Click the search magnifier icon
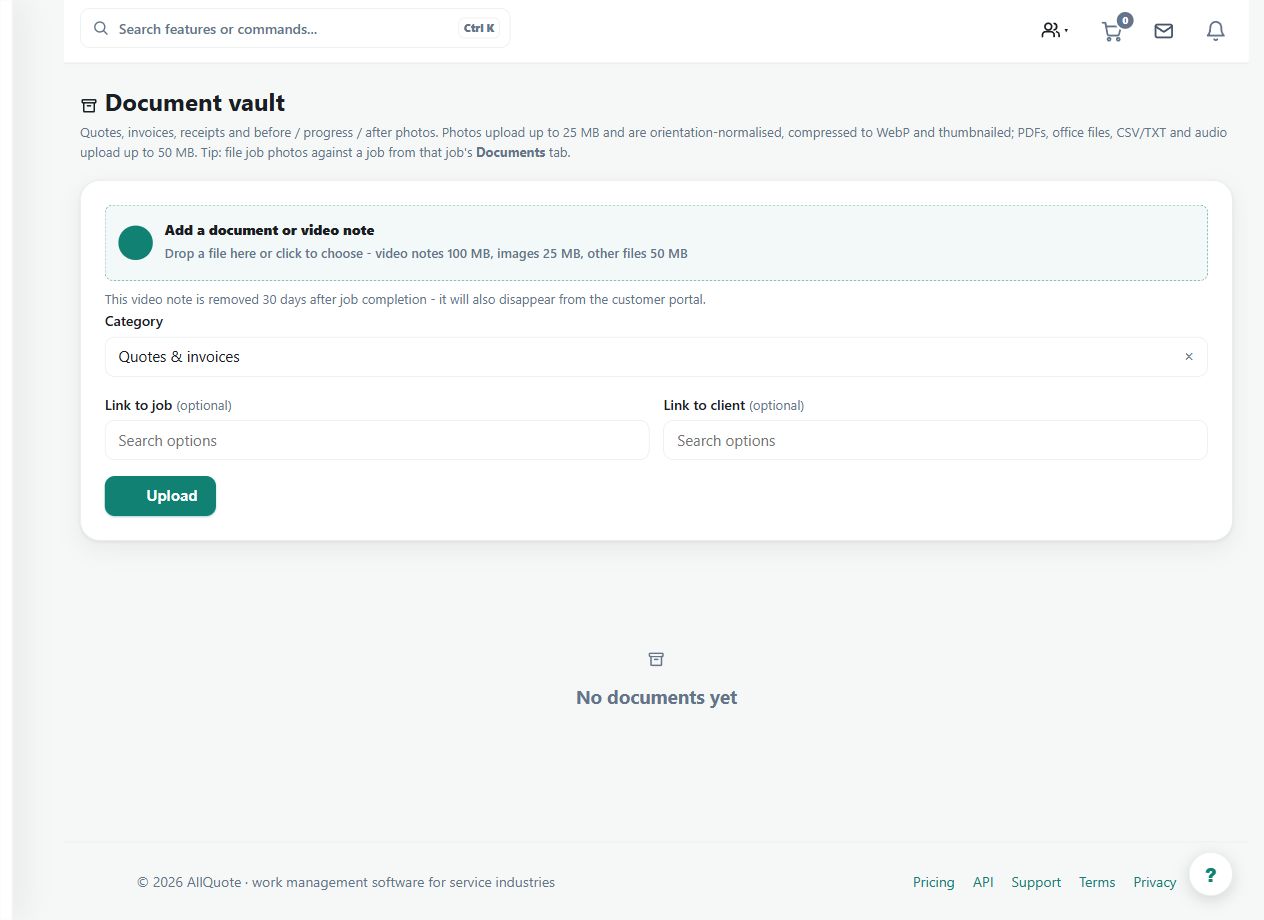The width and height of the screenshot is (1264, 920). click(101, 28)
